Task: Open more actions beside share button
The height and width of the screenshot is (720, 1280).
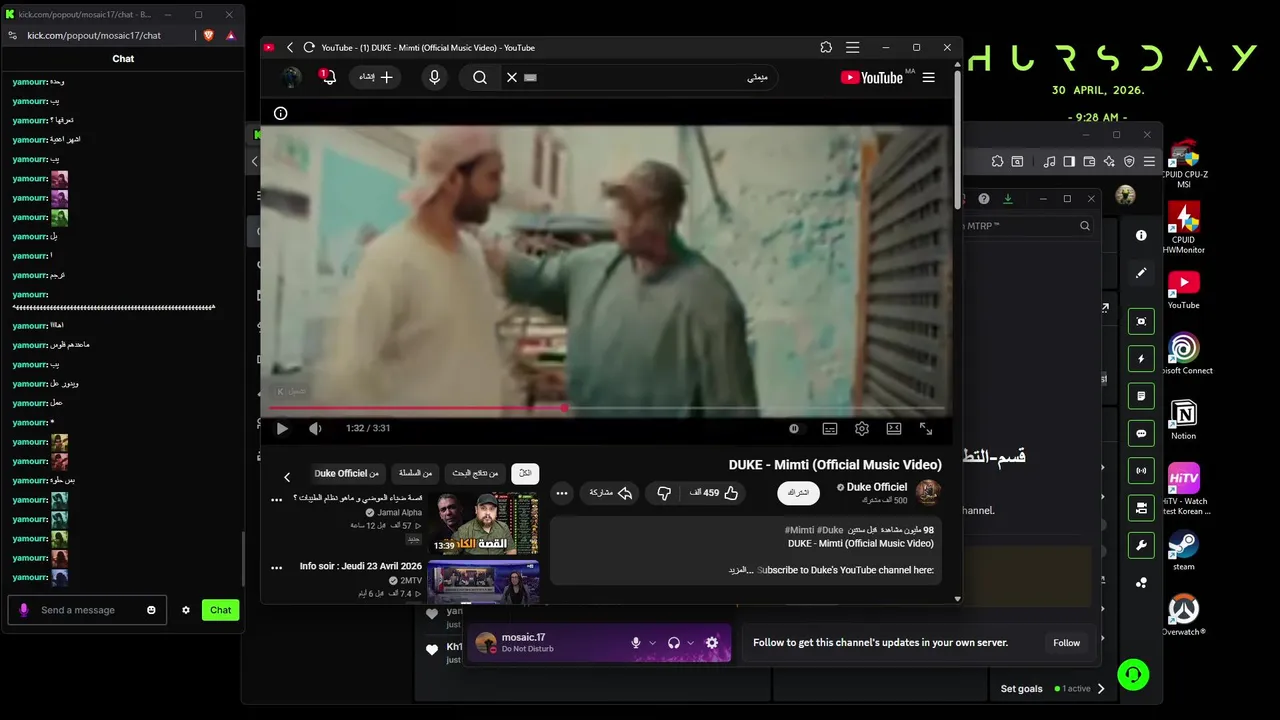Action: [x=562, y=493]
